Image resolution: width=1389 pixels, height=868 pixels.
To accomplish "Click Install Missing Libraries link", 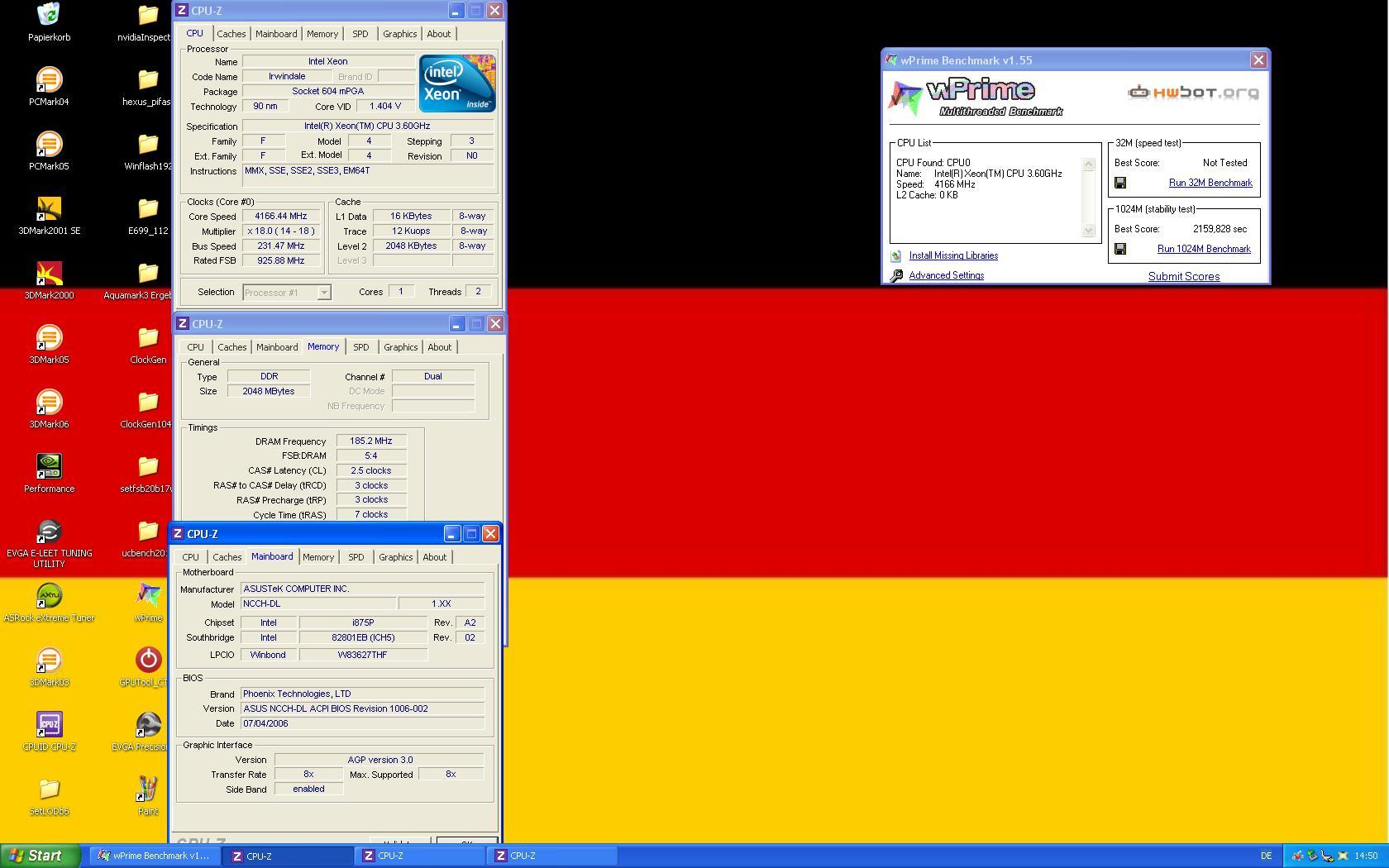I will (x=953, y=255).
